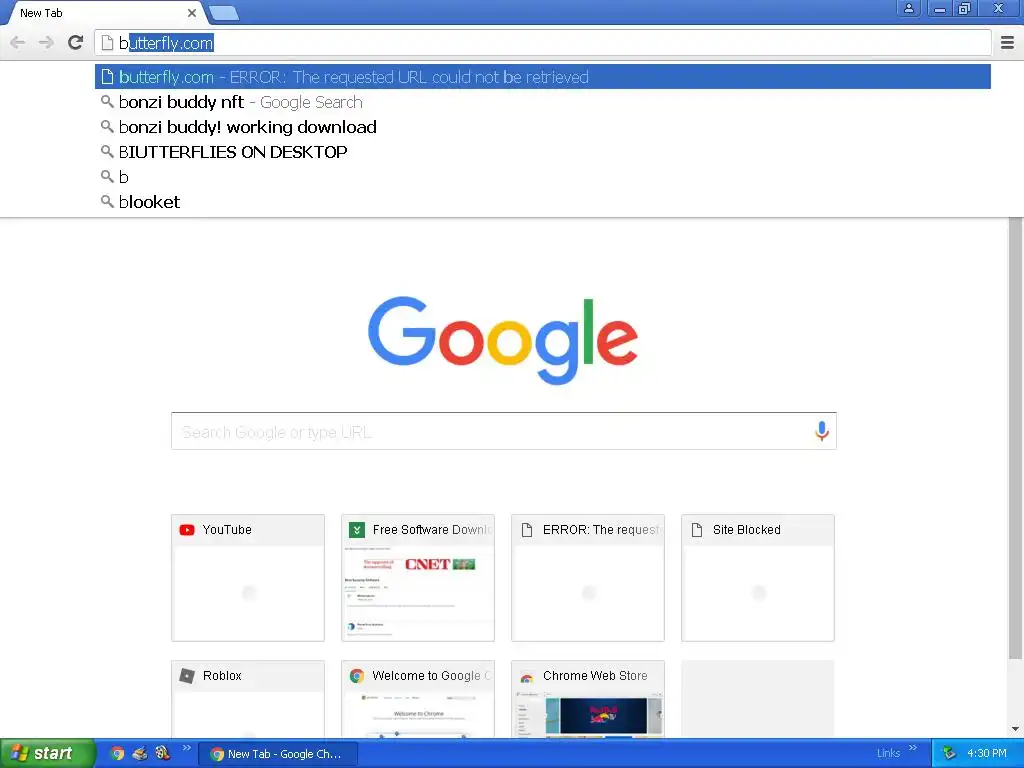Click the YouTube favicon icon

187,530
